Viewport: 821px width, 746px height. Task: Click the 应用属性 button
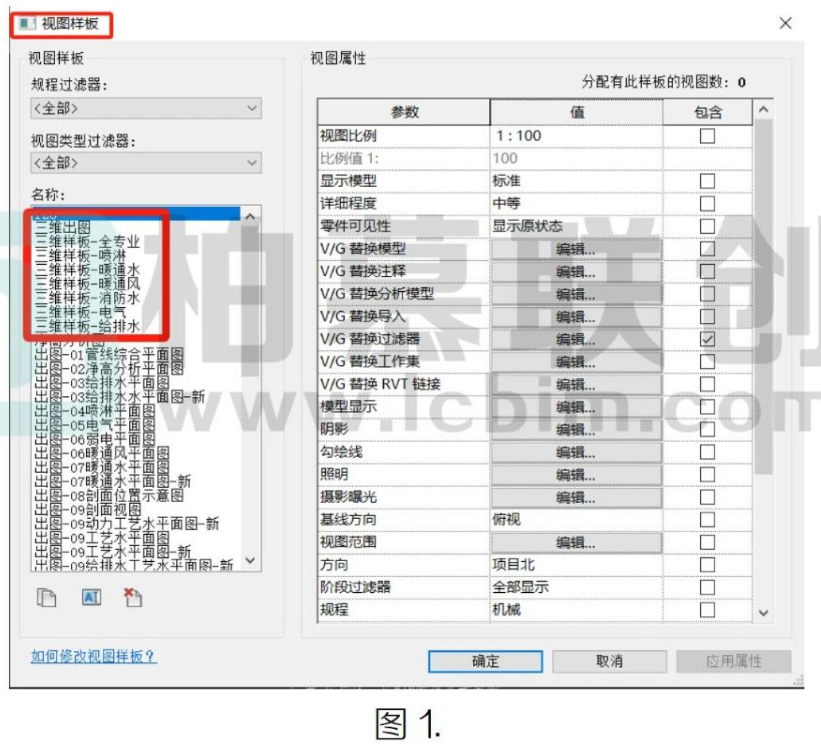point(734,661)
